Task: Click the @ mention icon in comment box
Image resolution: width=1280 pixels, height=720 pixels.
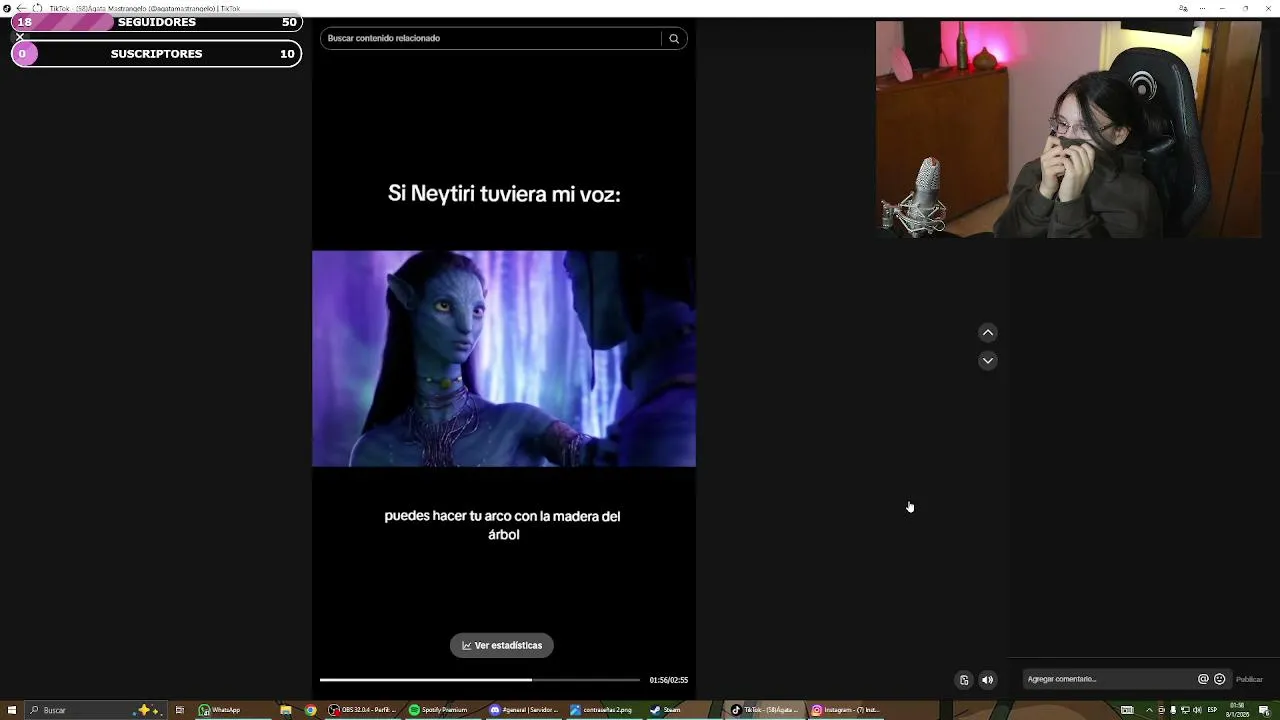Action: (x=1203, y=679)
